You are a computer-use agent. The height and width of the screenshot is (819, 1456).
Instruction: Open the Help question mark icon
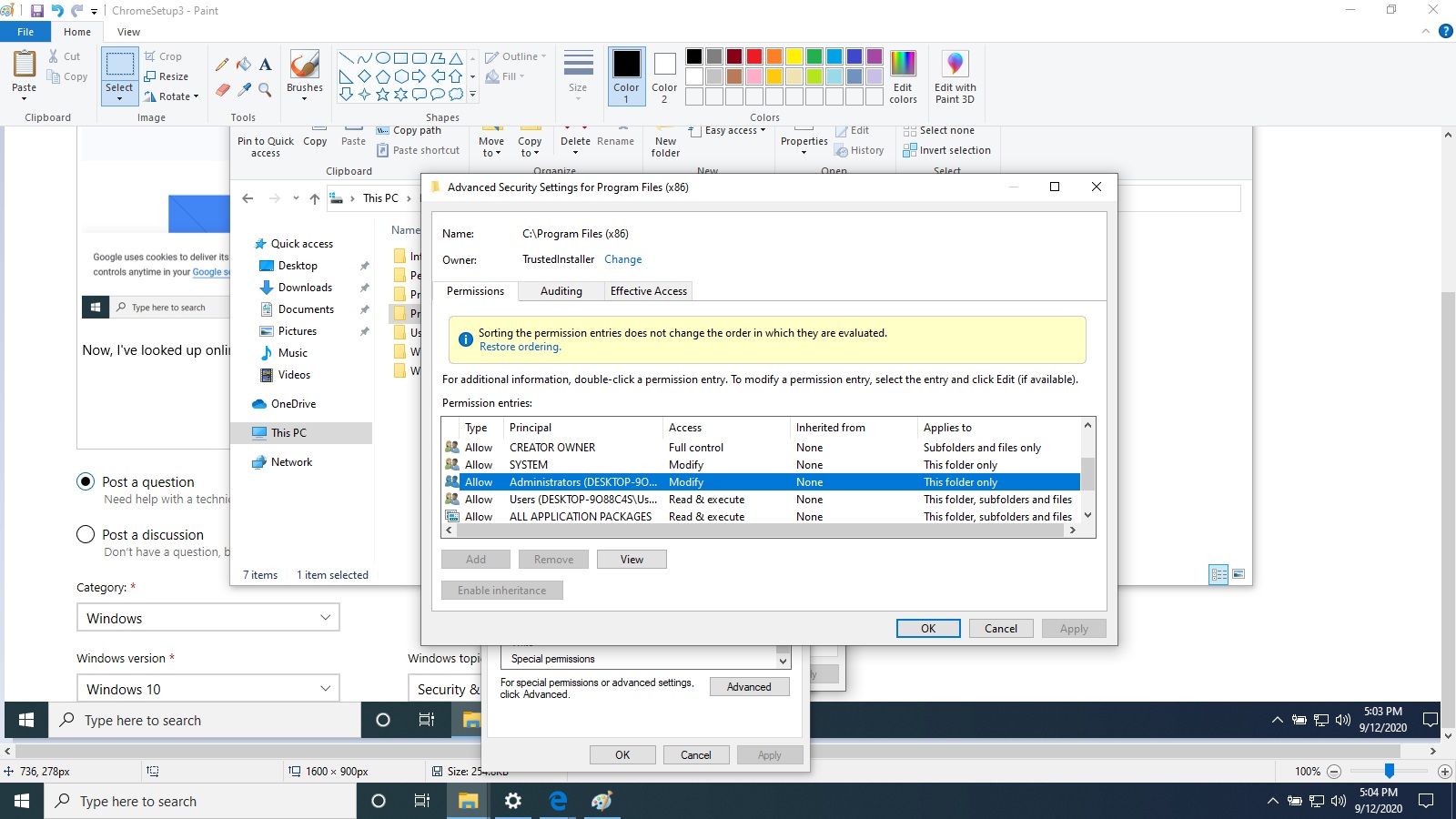coord(1446,32)
